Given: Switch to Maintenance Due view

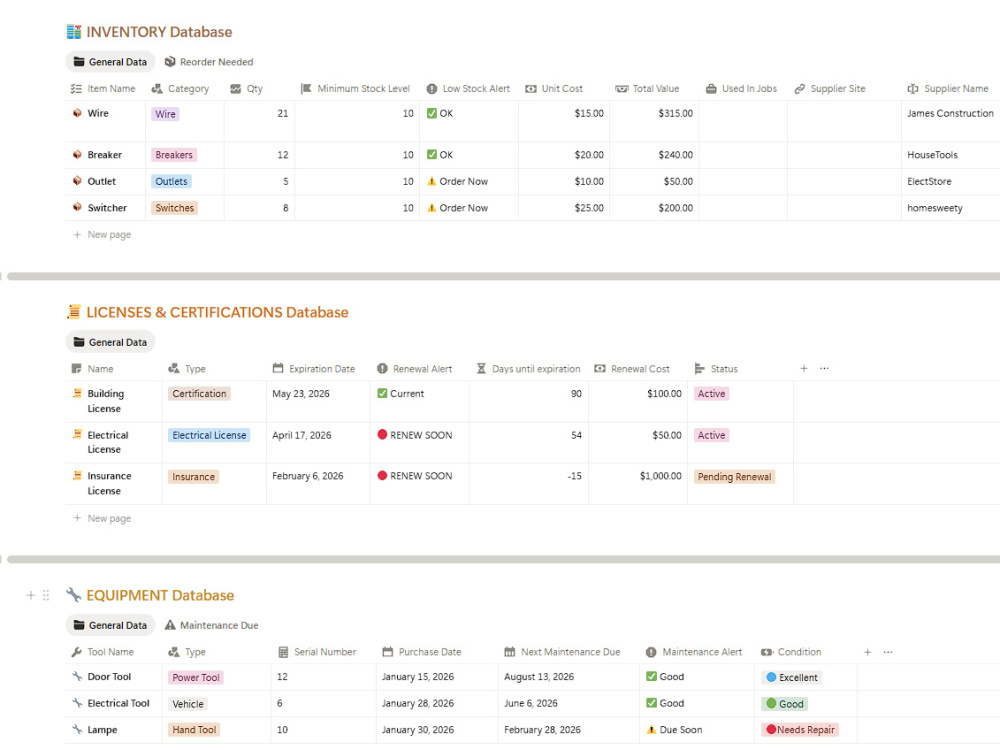Looking at the screenshot, I should point(212,625).
